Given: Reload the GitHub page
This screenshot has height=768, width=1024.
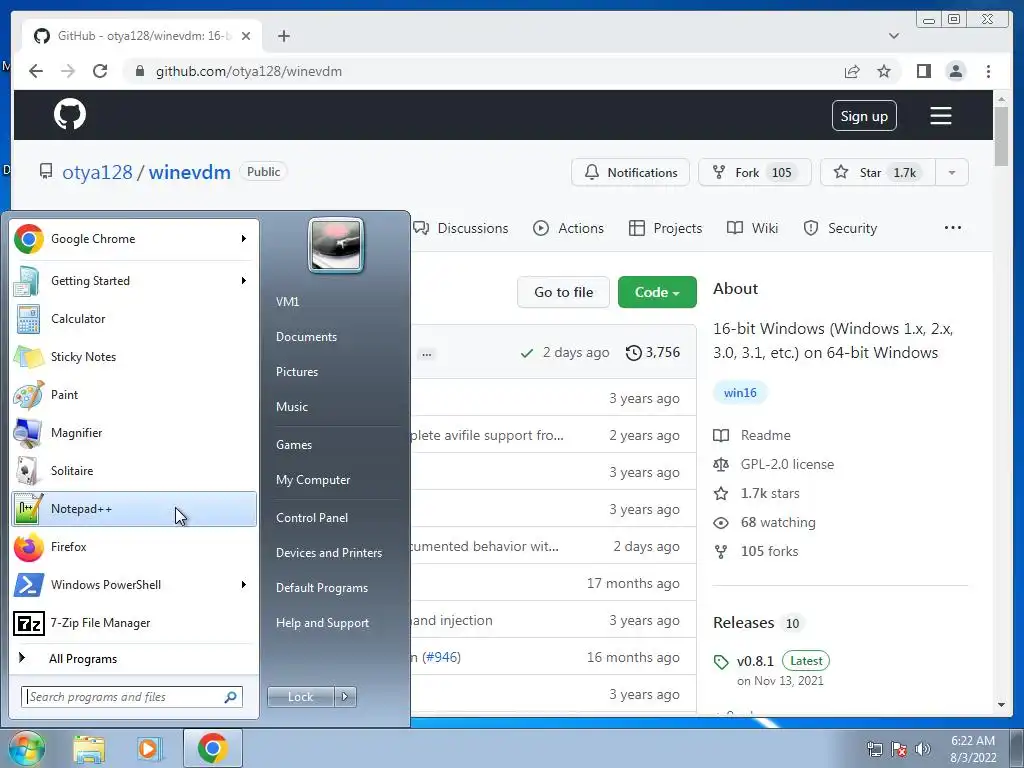Looking at the screenshot, I should click(100, 71).
